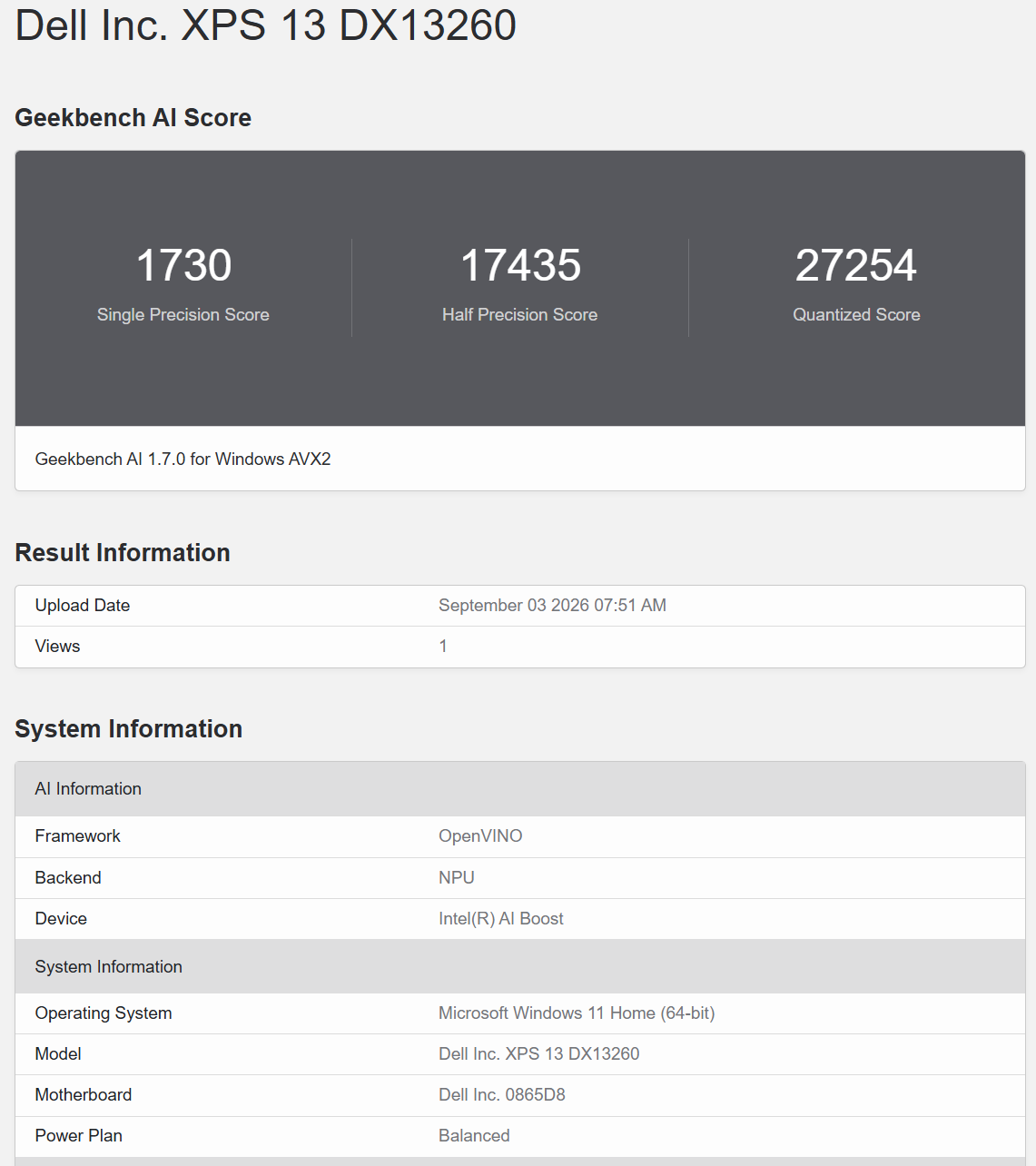This screenshot has width=1036, height=1166.
Task: Click the 'Views' row label
Action: tap(58, 647)
